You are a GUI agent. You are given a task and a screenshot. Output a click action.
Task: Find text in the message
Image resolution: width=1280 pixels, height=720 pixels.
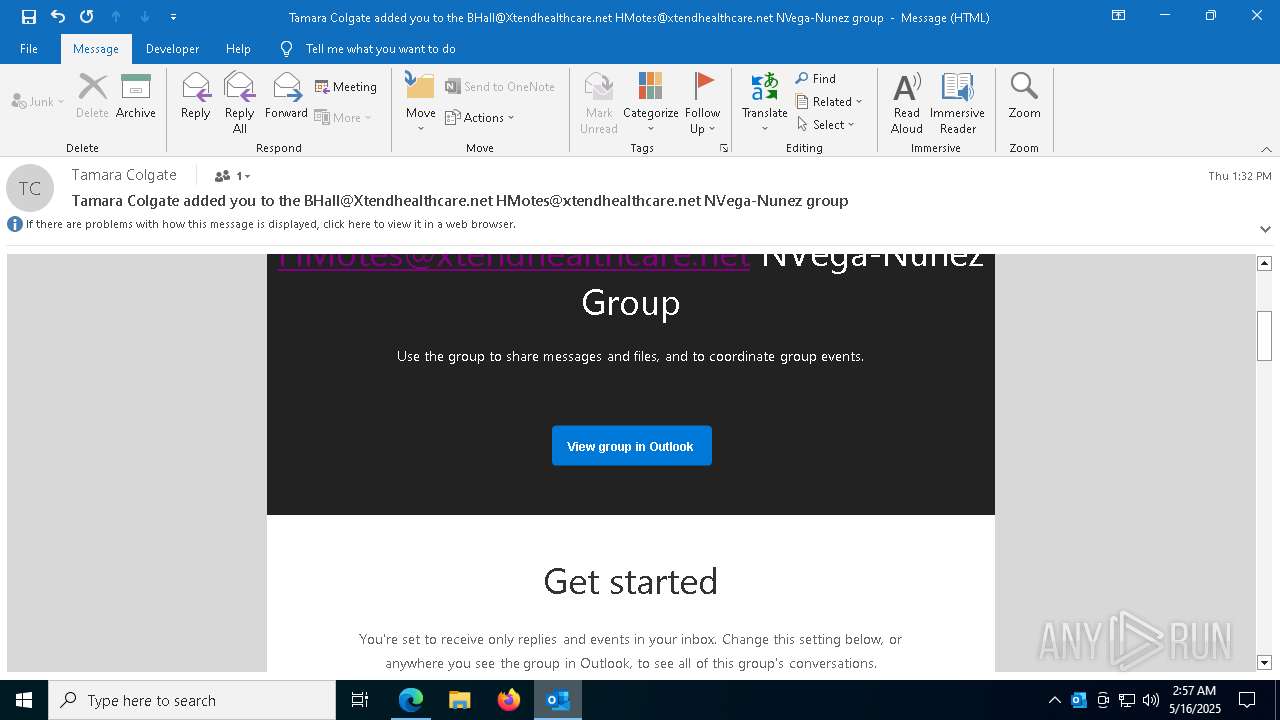click(816, 78)
